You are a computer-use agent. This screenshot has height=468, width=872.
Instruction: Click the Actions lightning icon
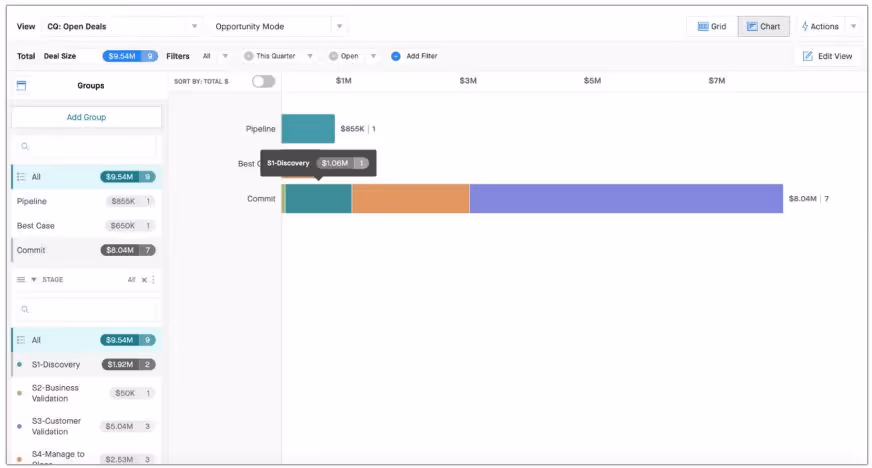(x=805, y=26)
